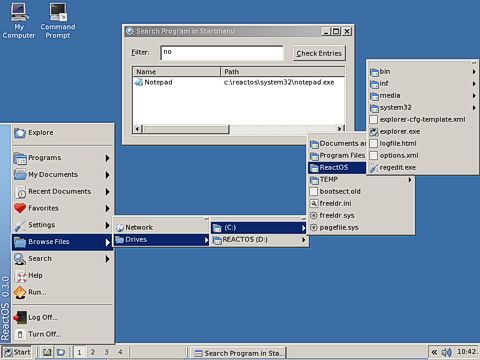This screenshot has width=480, height=360.
Task: Expand the Programs submenu arrow
Action: coord(107,158)
